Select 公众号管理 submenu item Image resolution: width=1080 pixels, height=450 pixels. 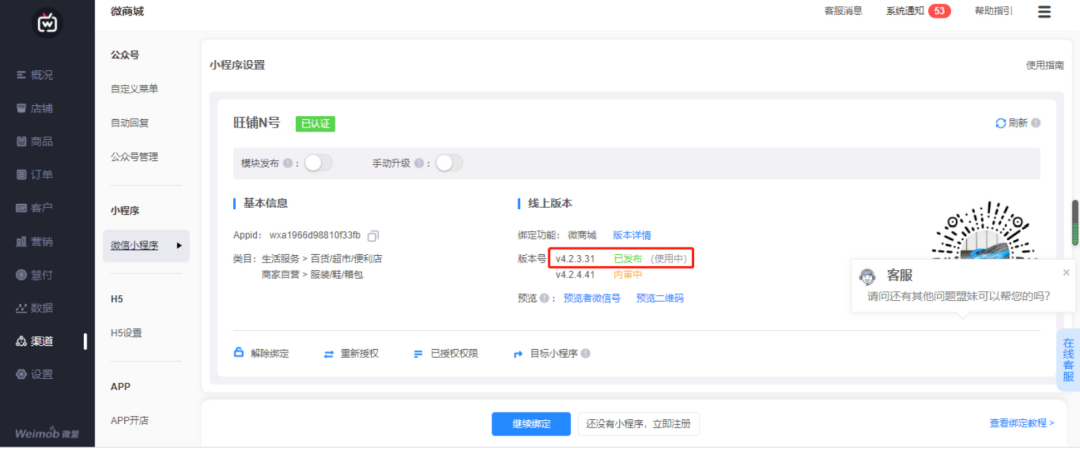134,156
